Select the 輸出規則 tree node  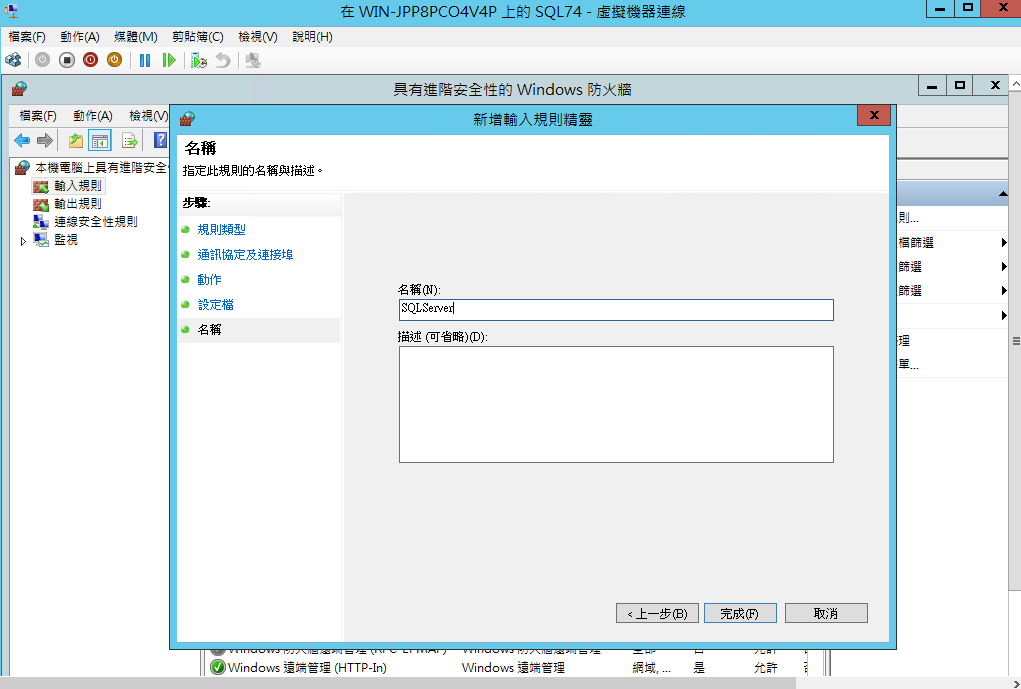(77, 204)
